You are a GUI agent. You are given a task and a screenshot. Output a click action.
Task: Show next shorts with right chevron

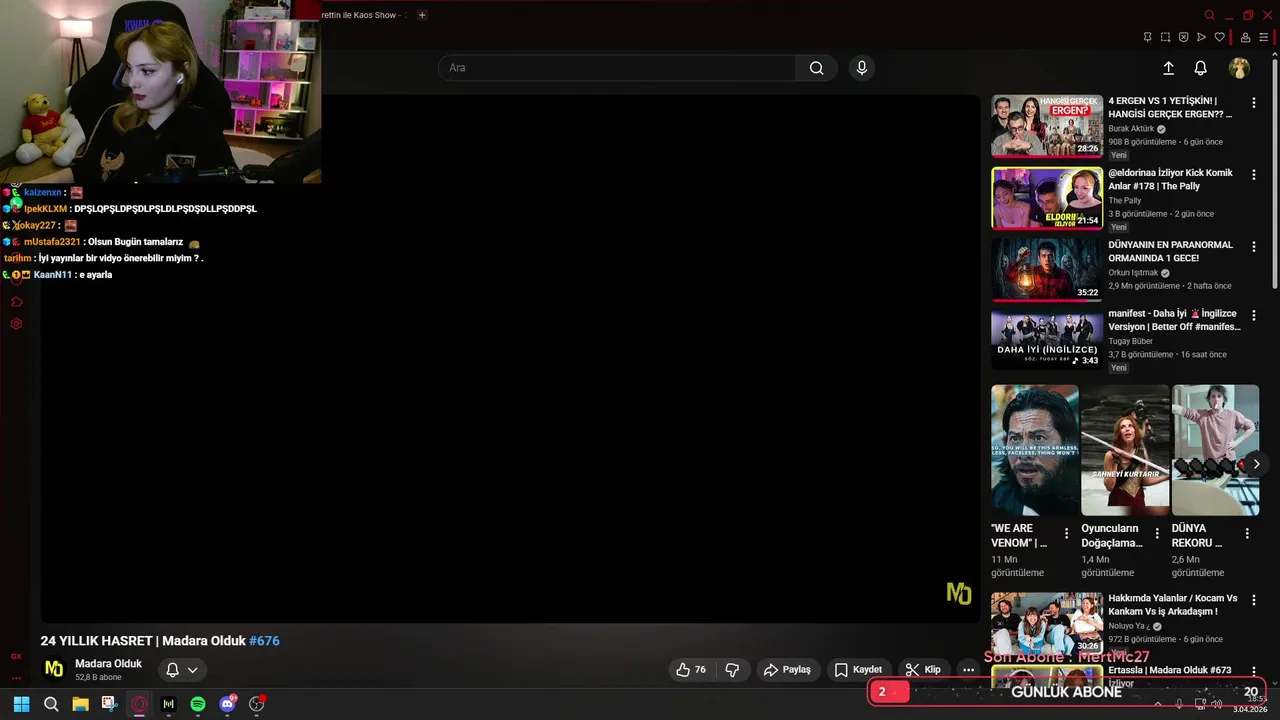[1256, 464]
